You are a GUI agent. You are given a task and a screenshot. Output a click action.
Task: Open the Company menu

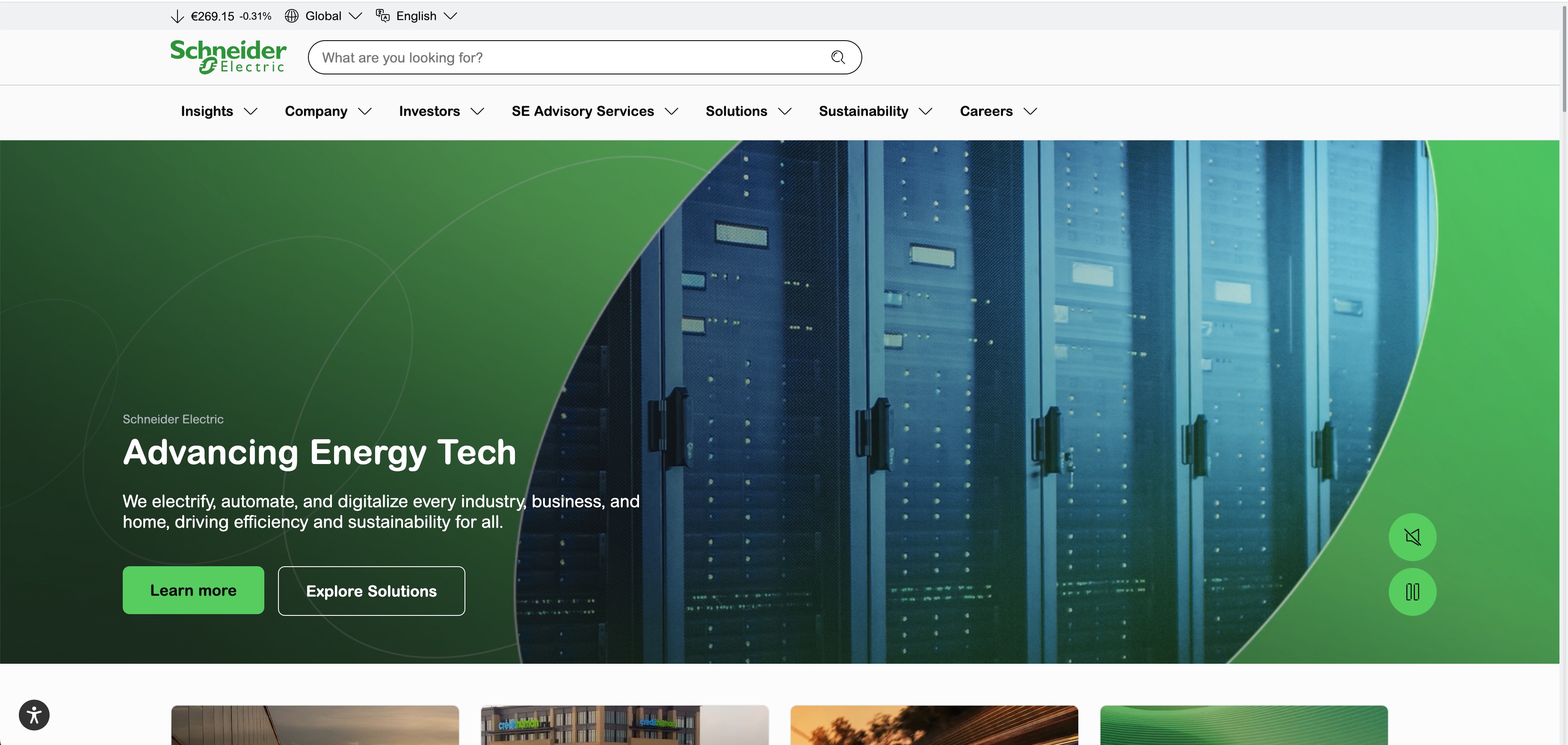click(316, 111)
